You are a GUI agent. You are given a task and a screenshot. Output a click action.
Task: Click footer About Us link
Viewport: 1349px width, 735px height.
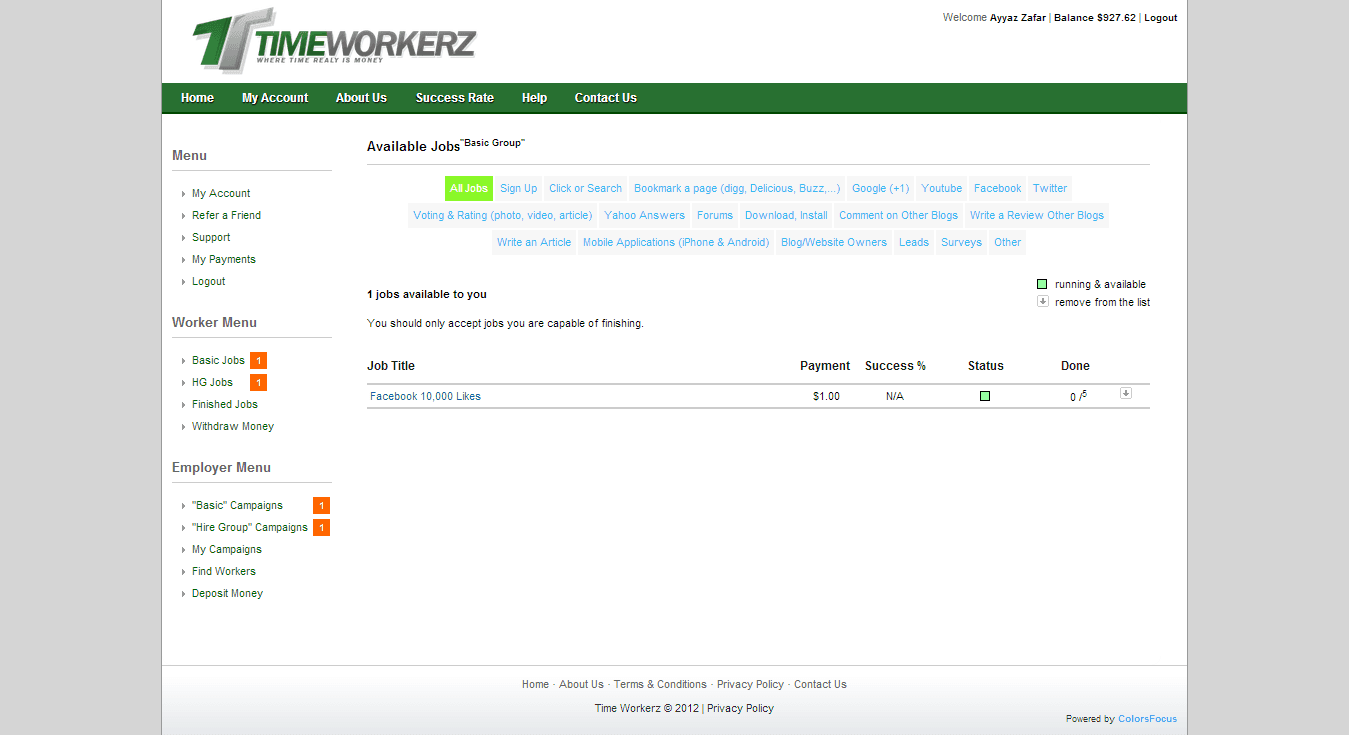coord(581,685)
